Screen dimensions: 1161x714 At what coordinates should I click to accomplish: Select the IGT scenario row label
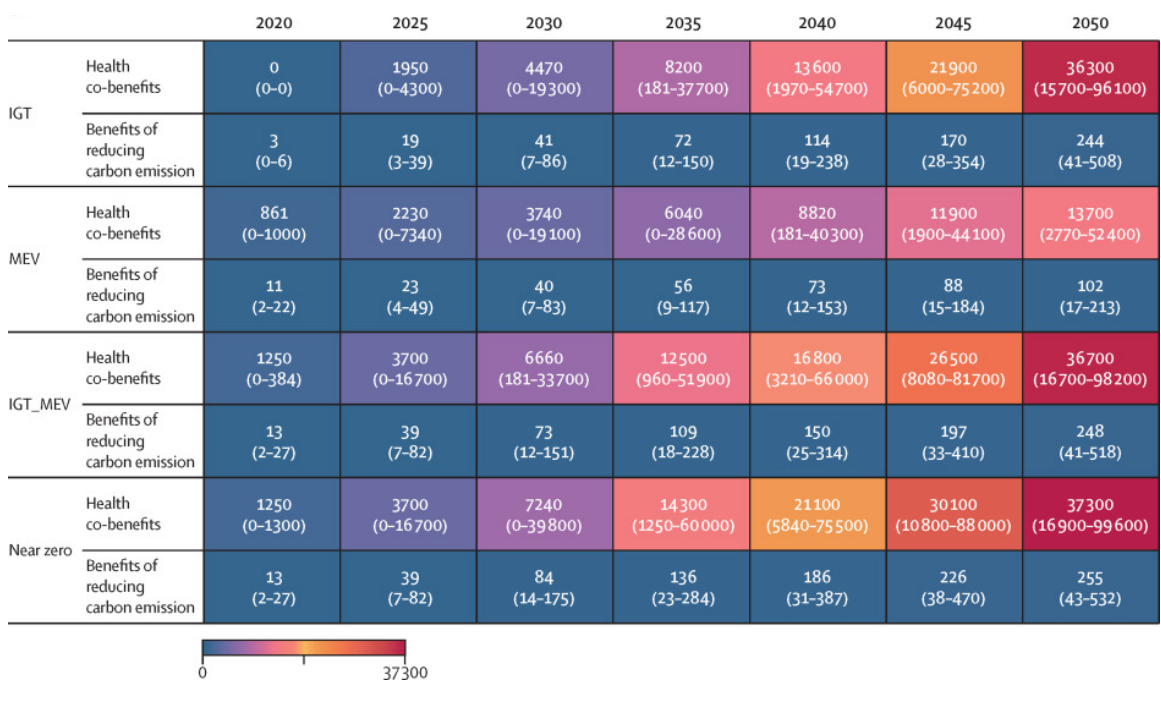(x=21, y=113)
